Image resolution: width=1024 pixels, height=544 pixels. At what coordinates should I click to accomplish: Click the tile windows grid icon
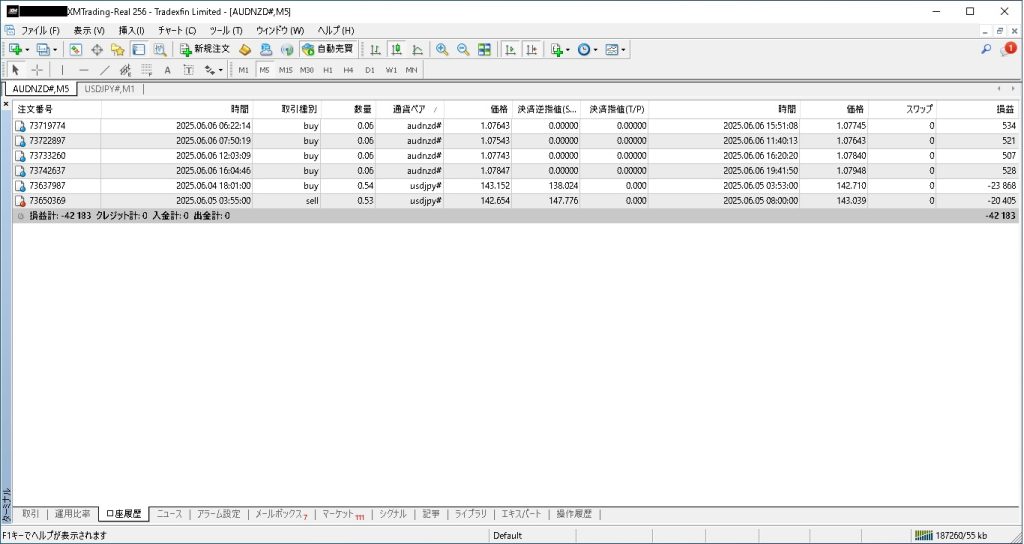484,49
